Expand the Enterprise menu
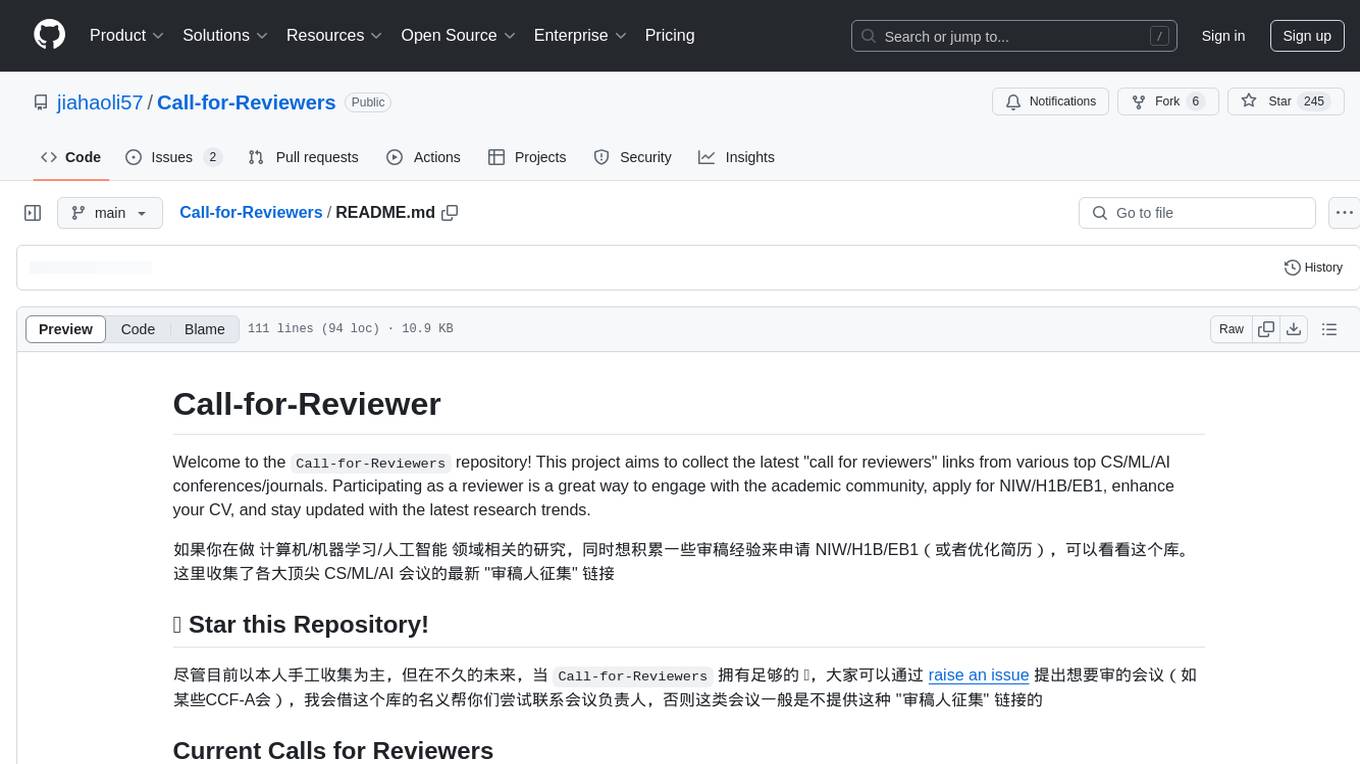 (x=581, y=35)
